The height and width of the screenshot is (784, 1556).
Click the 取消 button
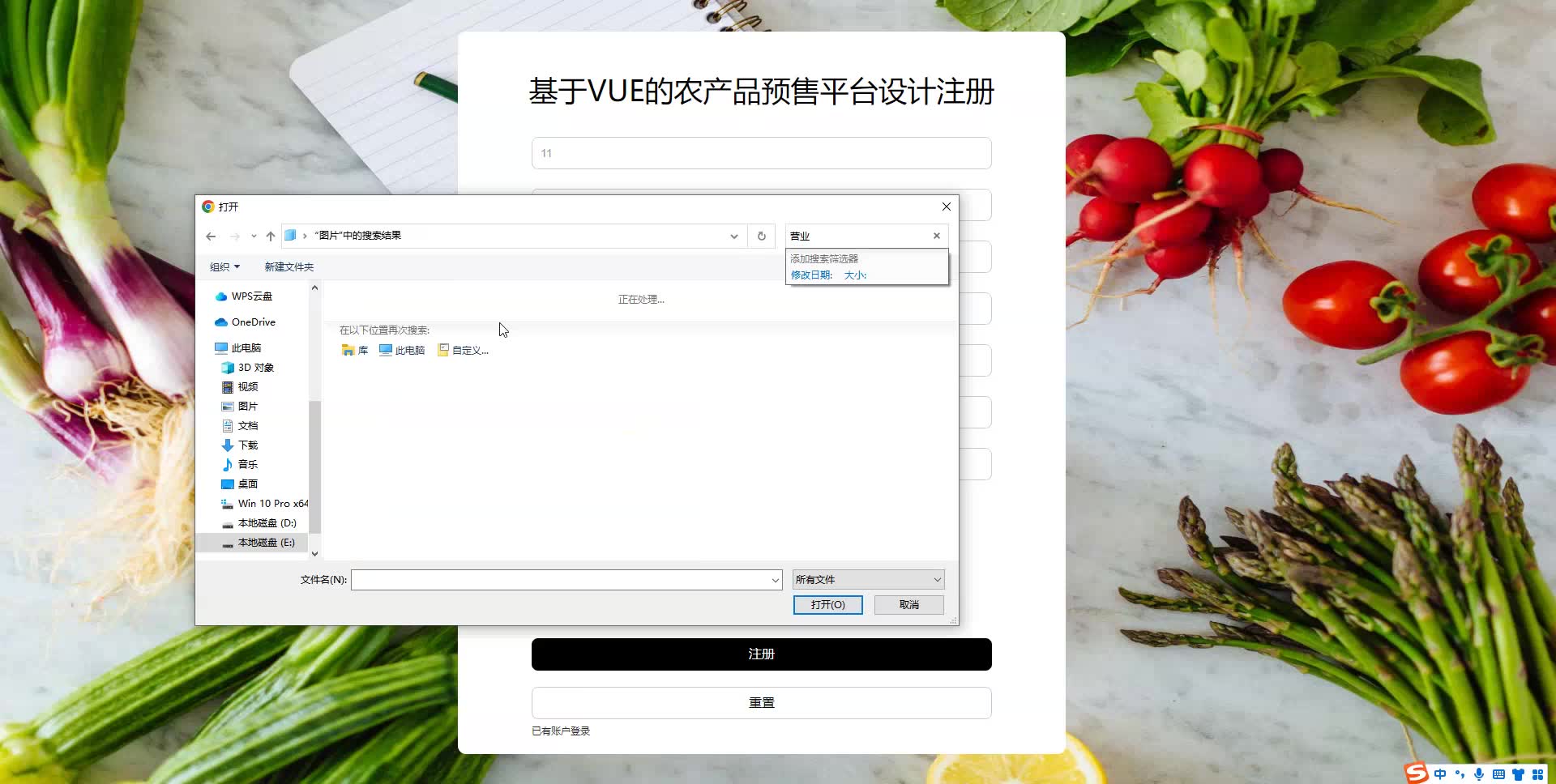909,605
